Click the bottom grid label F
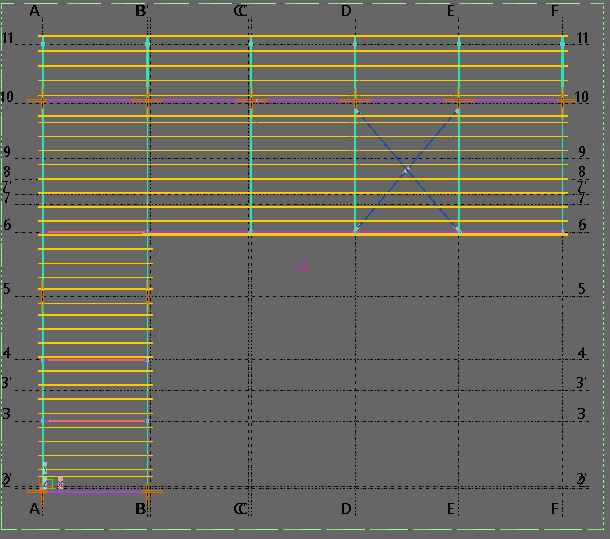This screenshot has height=539, width=610. pyautogui.click(x=555, y=509)
